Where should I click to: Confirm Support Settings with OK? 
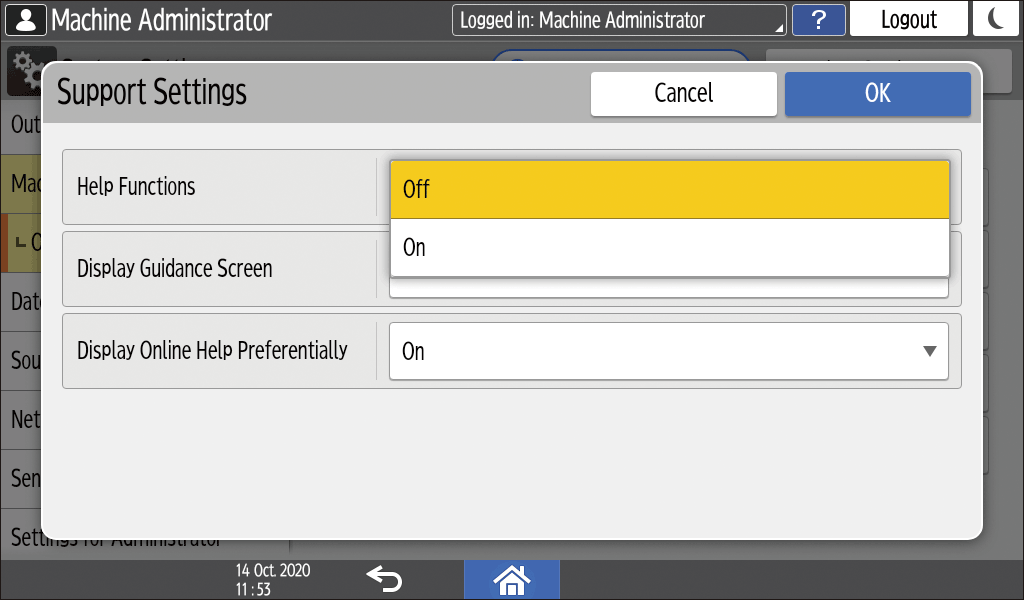coord(877,93)
